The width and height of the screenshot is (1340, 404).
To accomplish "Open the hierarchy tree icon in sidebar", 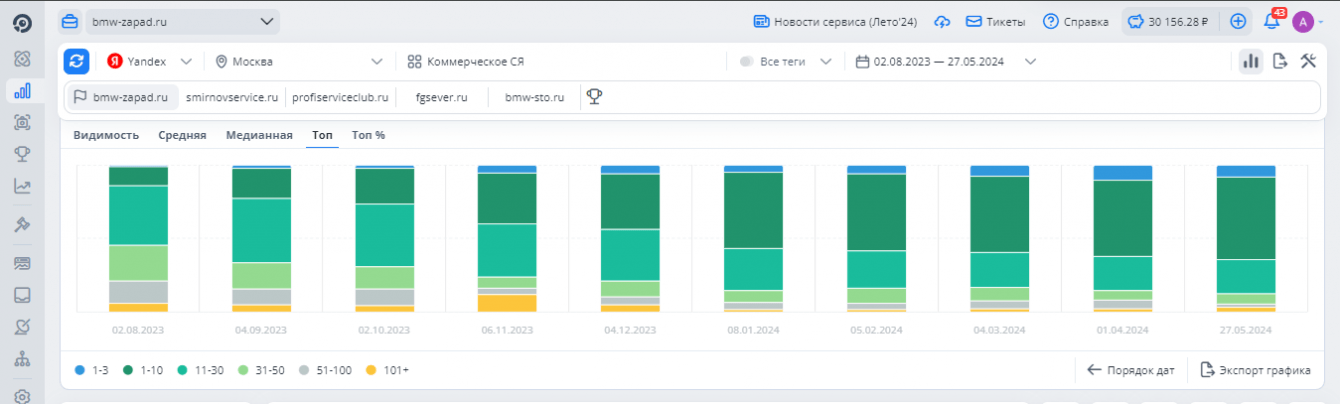I will pyautogui.click(x=22, y=360).
